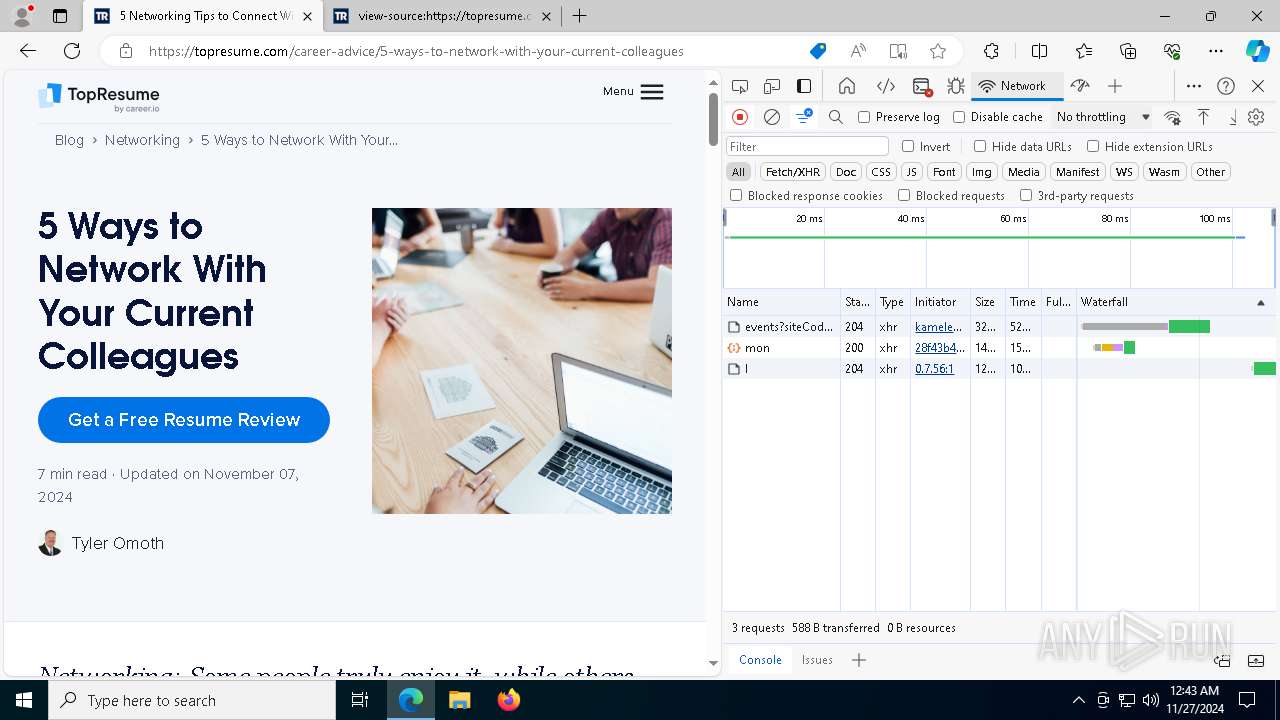Viewport: 1280px width, 720px height.
Task: Open Tyler Omoth author link
Action: click(x=118, y=543)
